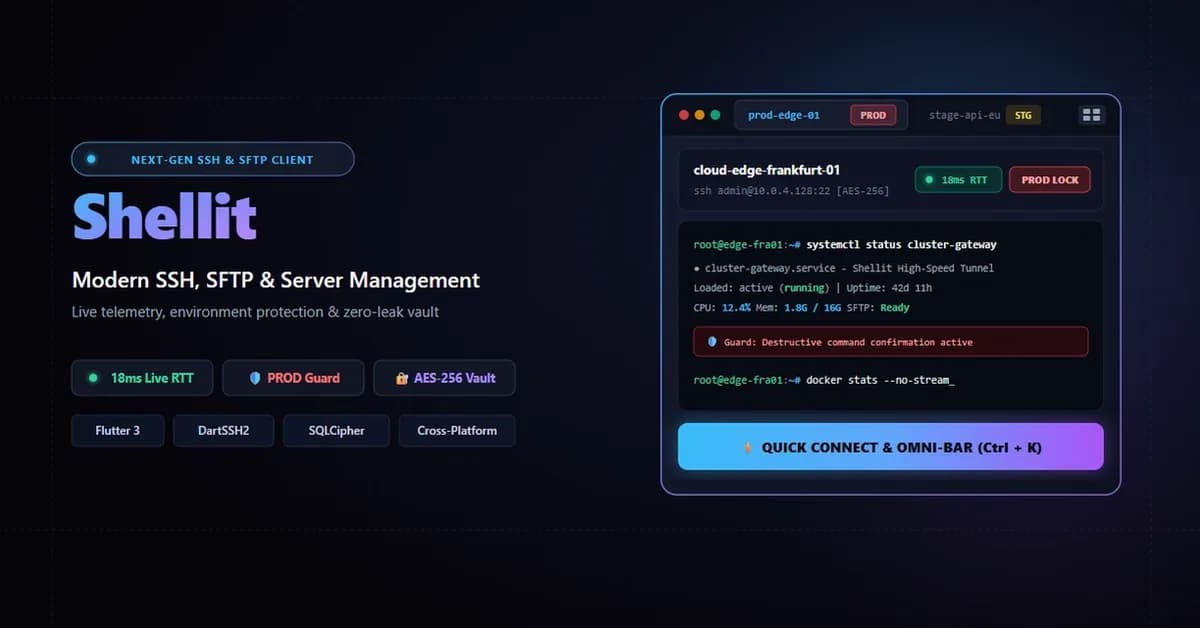Click the lock icon in AES-256 Vault badge
1200x628 pixels.
coord(402,378)
